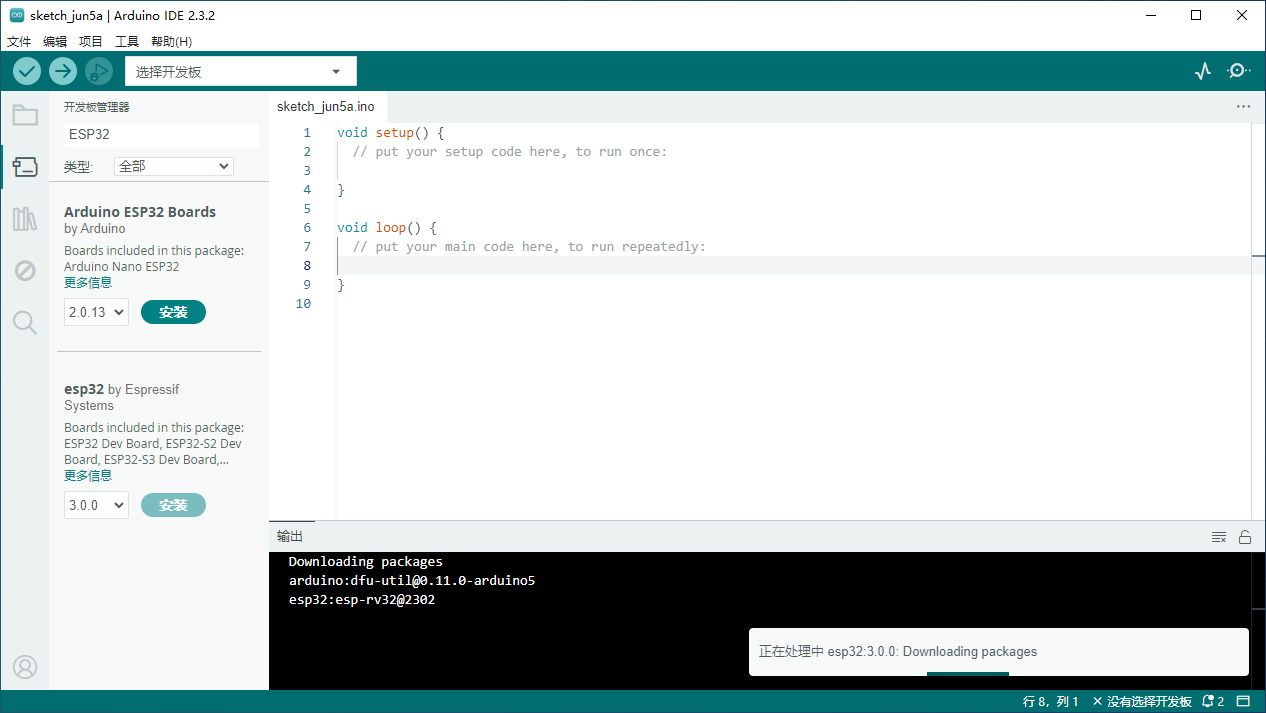1266x713 pixels.
Task: Click the Arduino IDE title bar logo
Action: [17, 15]
